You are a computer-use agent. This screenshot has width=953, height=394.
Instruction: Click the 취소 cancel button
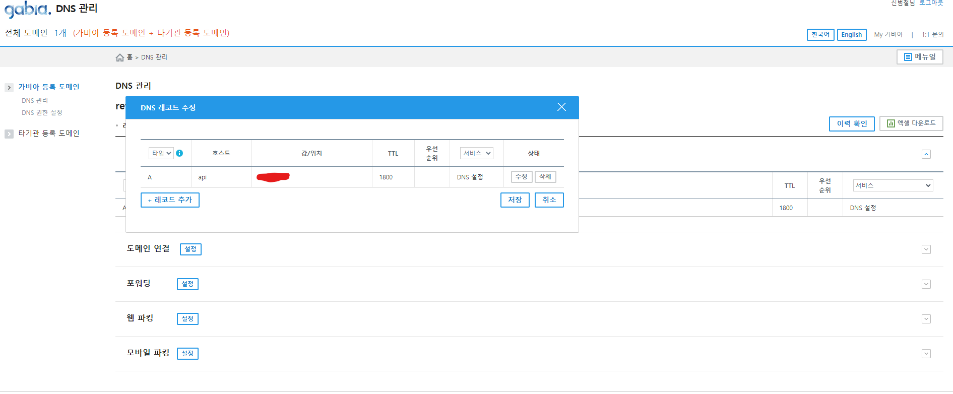pyautogui.click(x=549, y=200)
